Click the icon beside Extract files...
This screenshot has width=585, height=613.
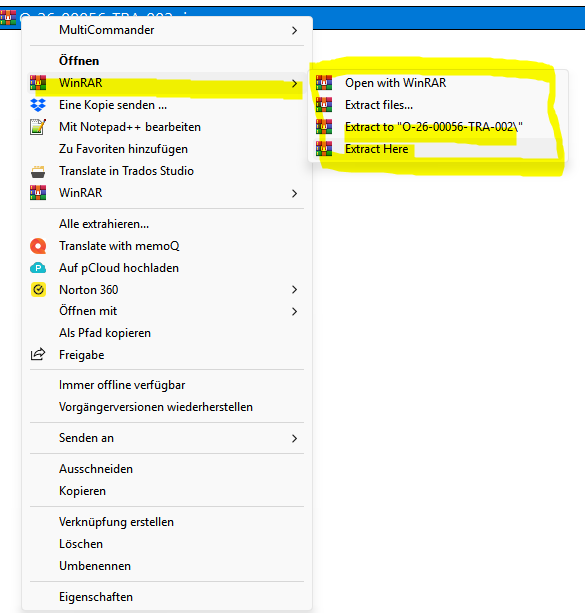pos(324,105)
